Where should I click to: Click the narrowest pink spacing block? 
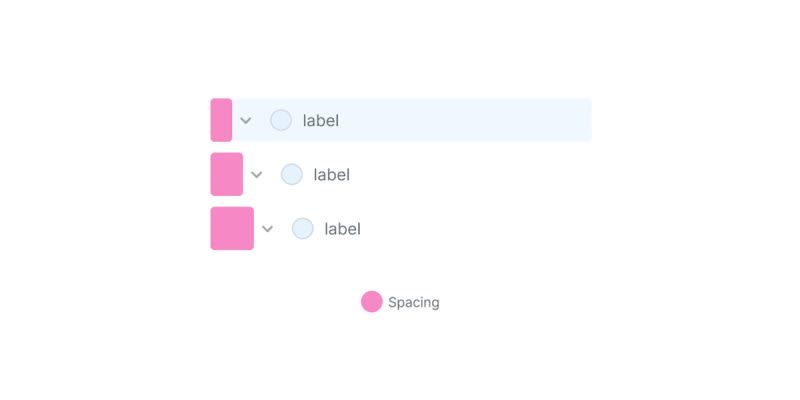pyautogui.click(x=221, y=120)
